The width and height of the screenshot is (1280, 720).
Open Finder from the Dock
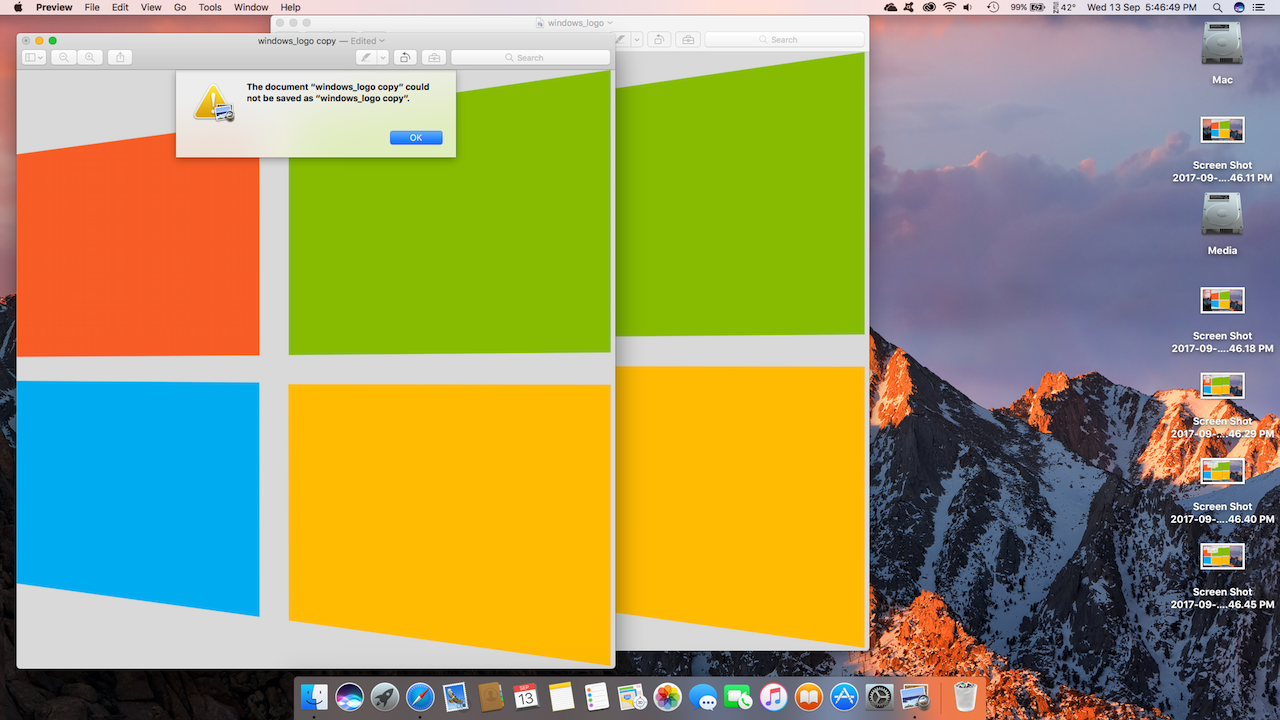coord(315,696)
